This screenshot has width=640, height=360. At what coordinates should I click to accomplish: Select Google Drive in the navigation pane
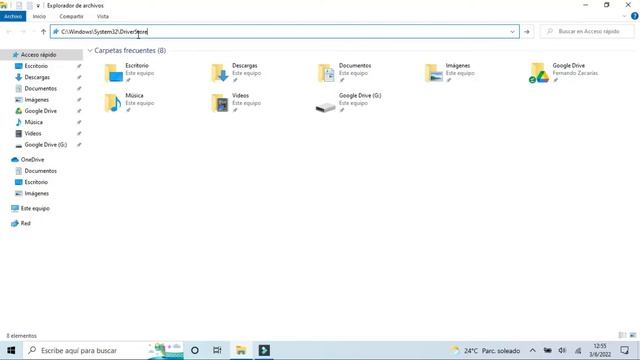[40, 111]
